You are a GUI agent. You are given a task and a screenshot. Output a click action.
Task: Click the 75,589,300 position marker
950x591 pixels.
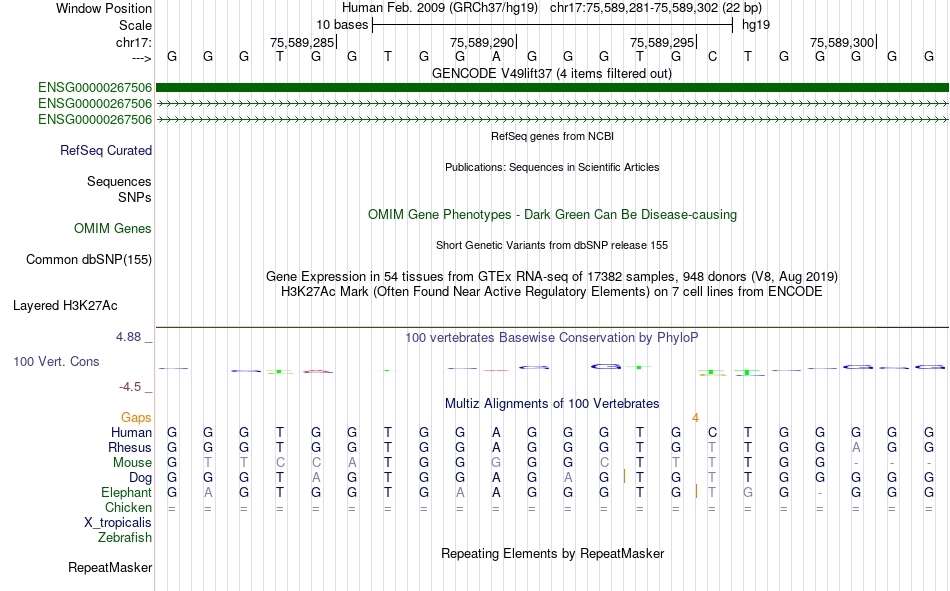point(842,42)
